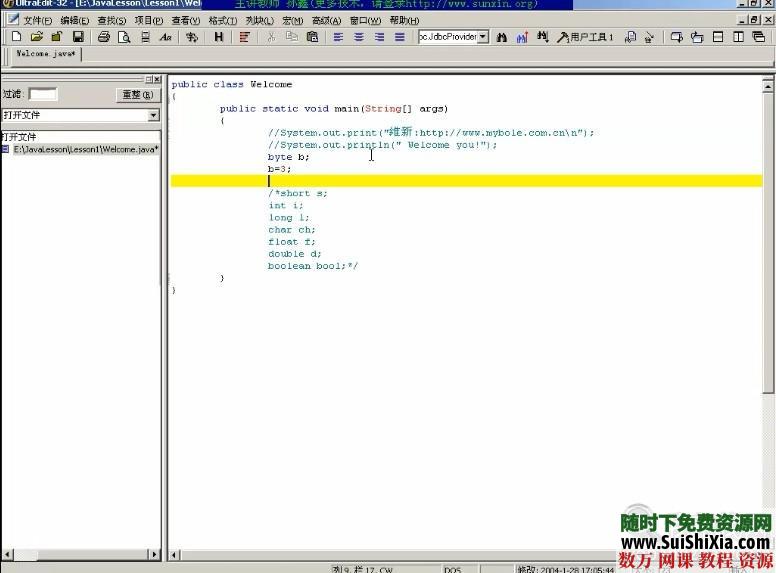Click the New file icon
This screenshot has width=776, height=573.
[16, 37]
